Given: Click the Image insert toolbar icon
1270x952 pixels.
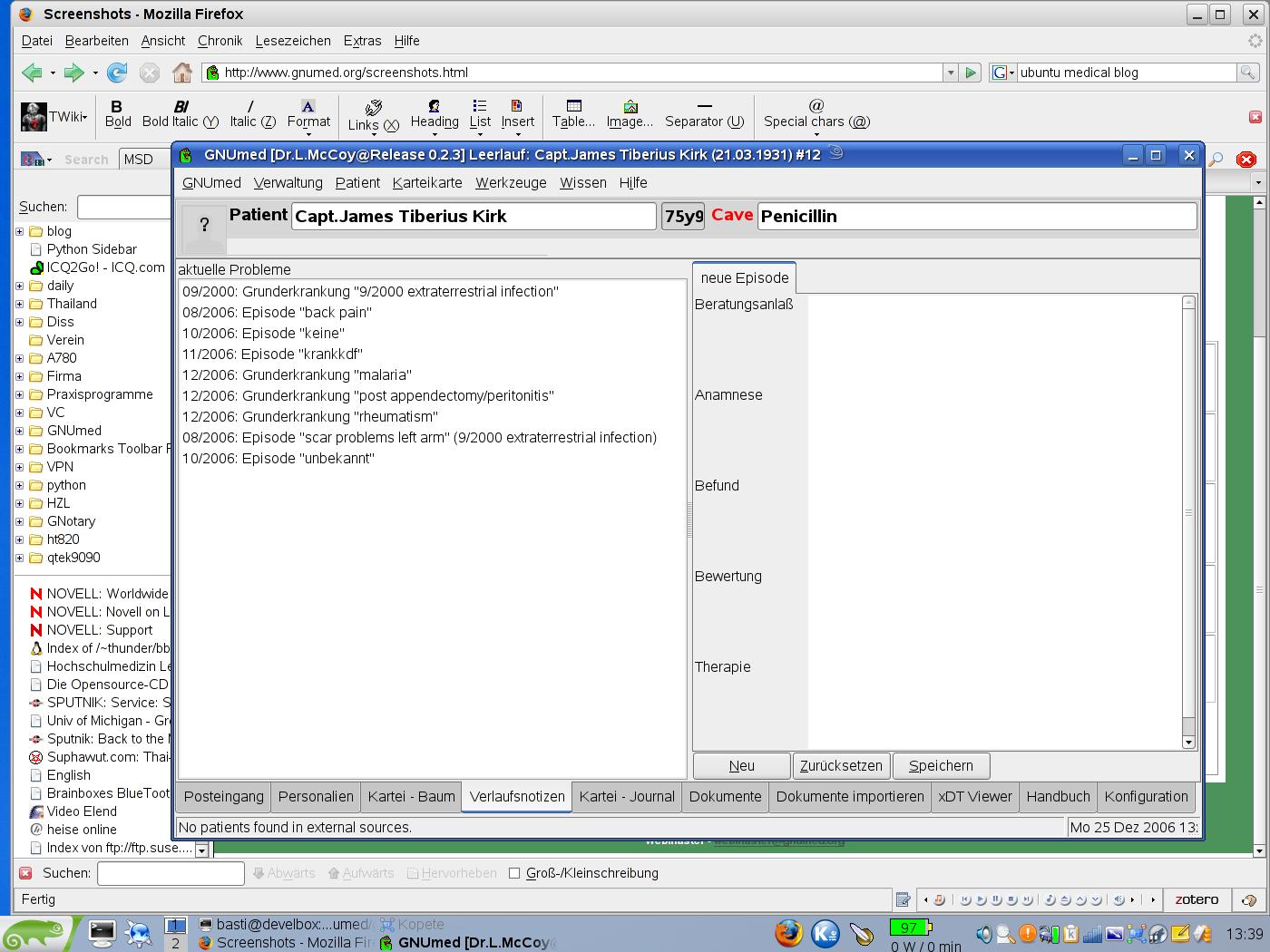Looking at the screenshot, I should pos(630,106).
